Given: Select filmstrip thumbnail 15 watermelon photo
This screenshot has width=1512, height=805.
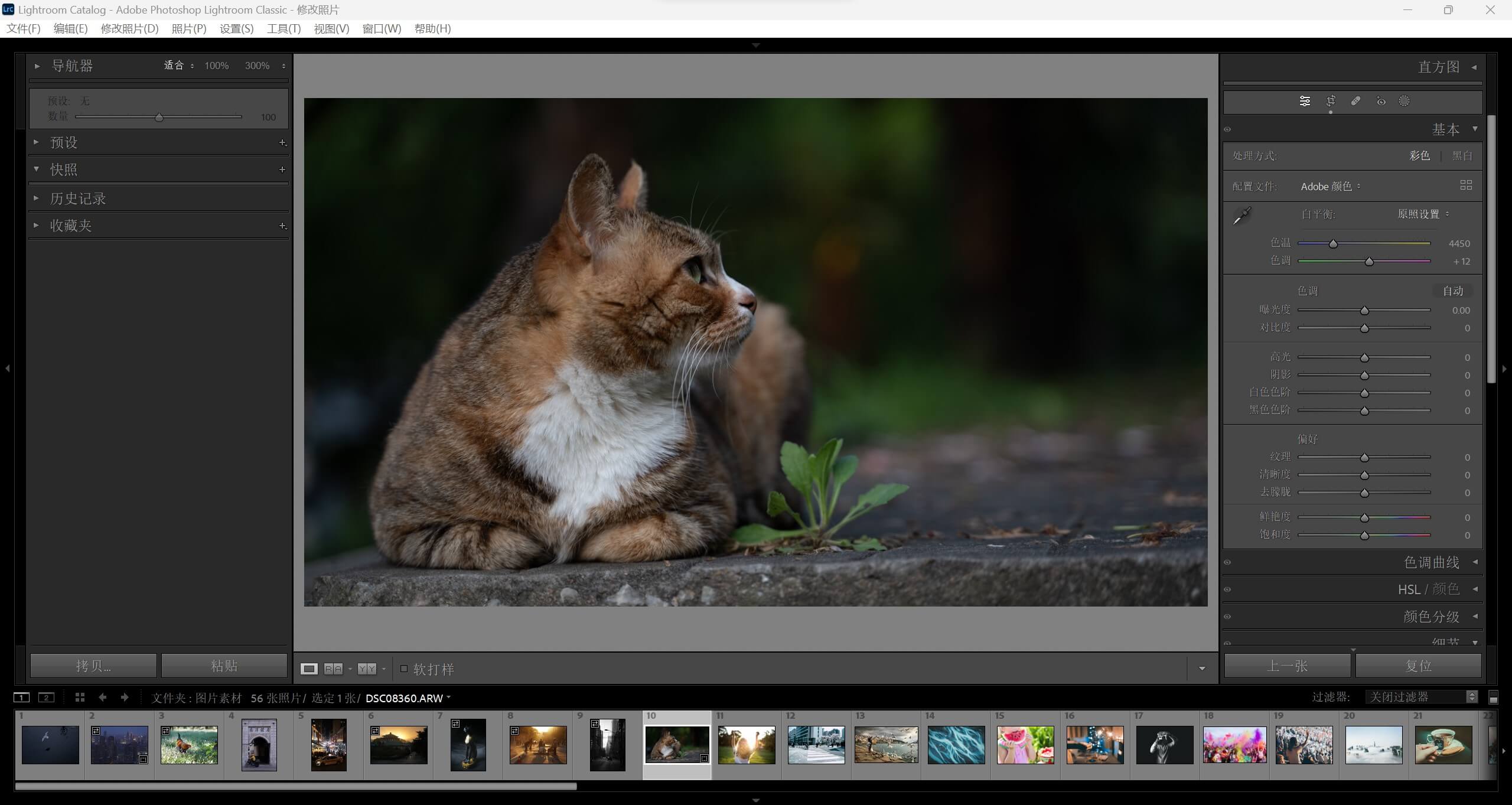Looking at the screenshot, I should pyautogui.click(x=1025, y=745).
